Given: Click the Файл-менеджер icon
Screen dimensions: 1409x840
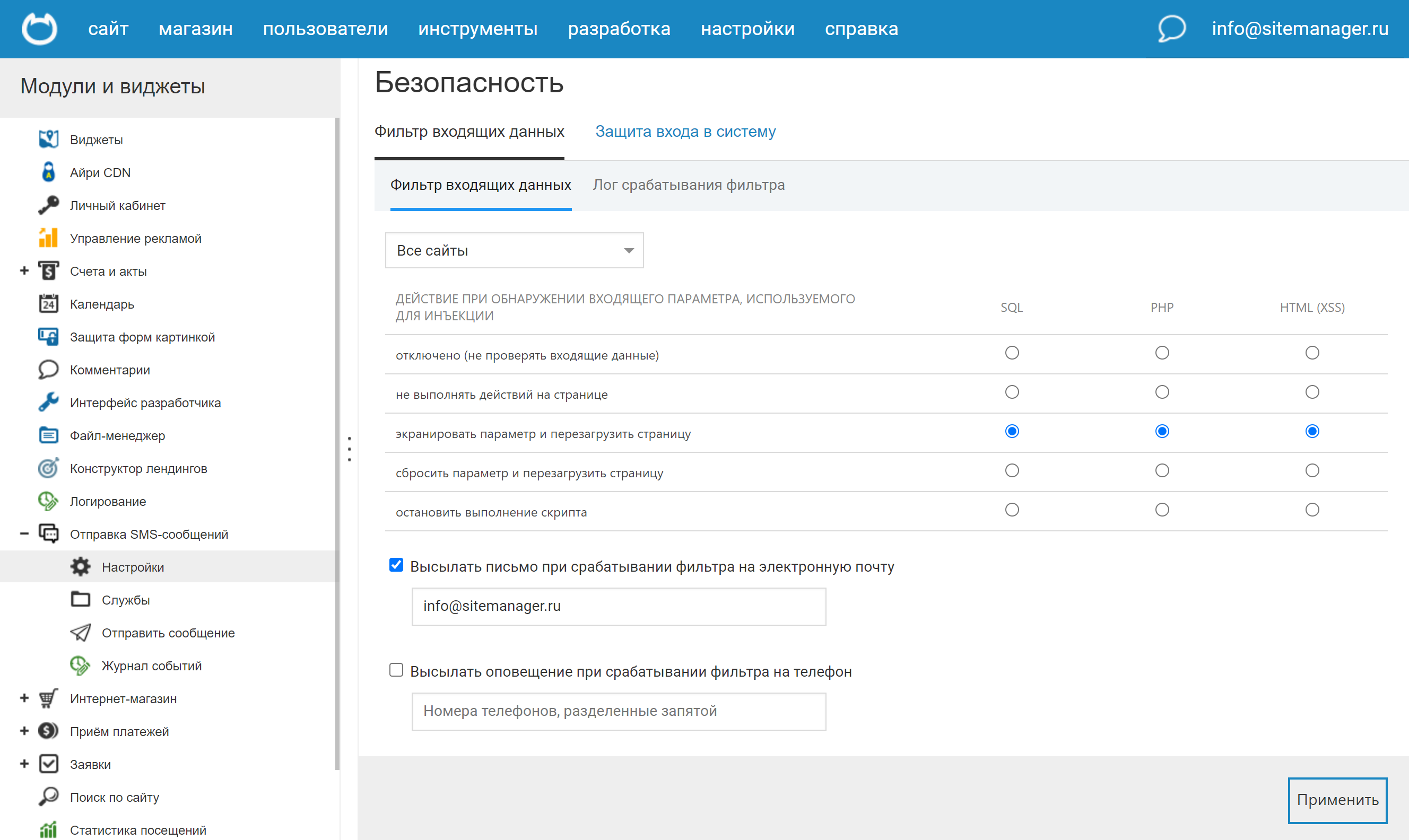Looking at the screenshot, I should 49,435.
